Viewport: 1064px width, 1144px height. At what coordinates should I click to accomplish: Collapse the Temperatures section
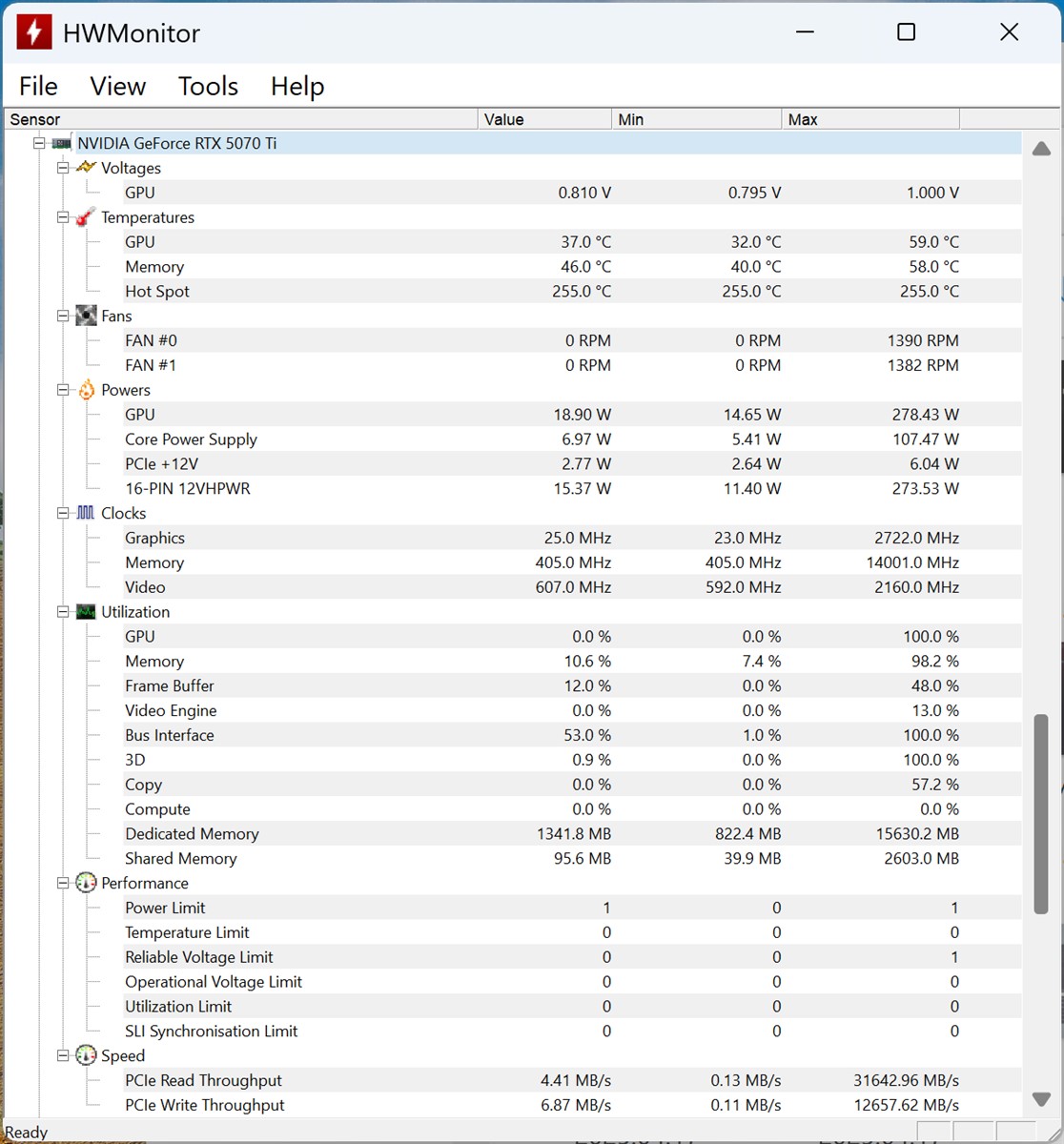[x=63, y=217]
